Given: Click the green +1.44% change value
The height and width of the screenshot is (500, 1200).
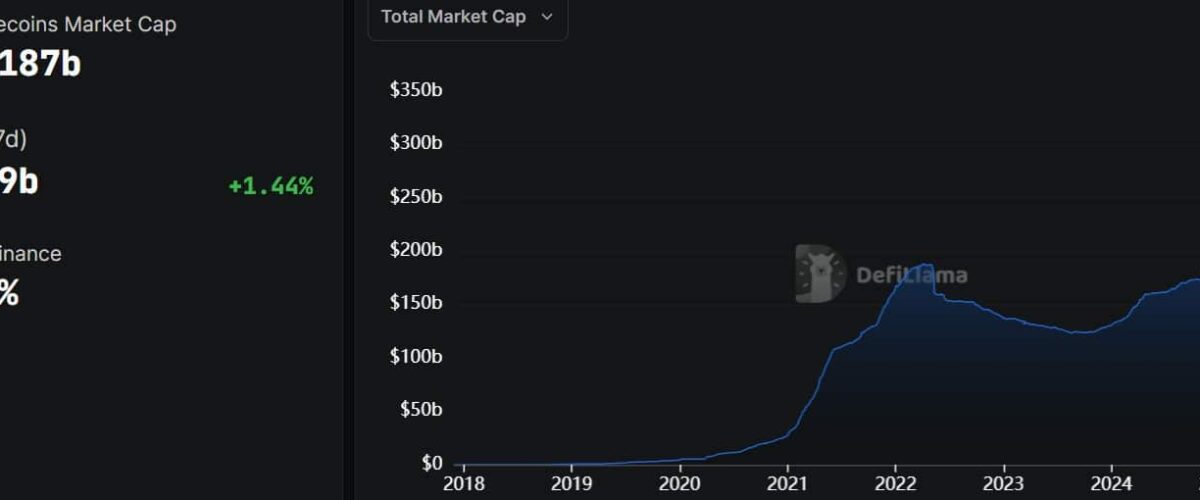Looking at the screenshot, I should click(270, 186).
